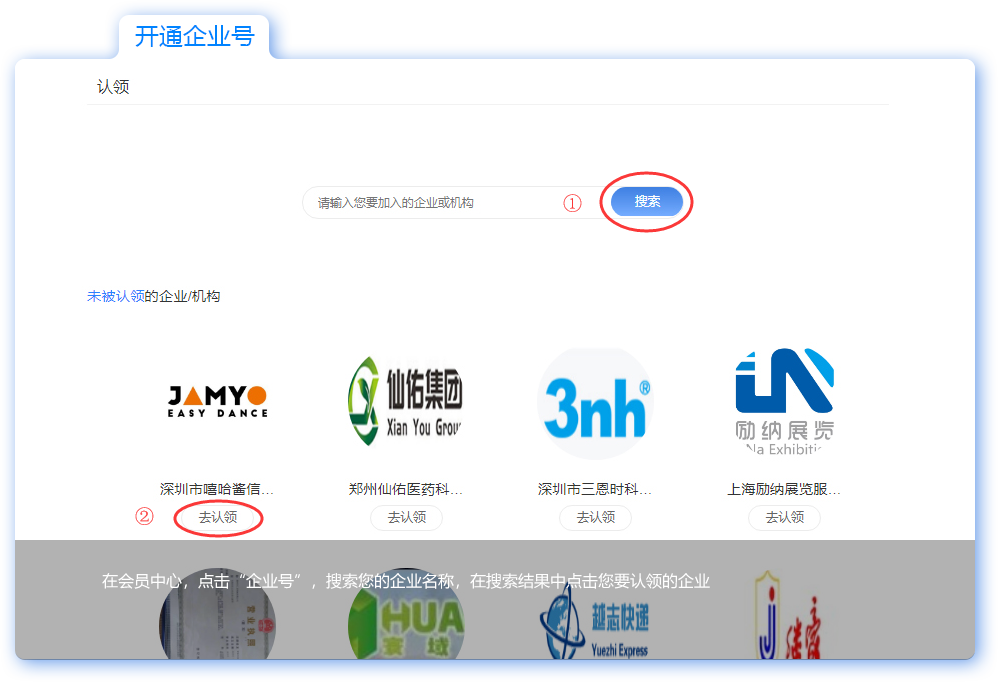The width and height of the screenshot is (998, 682).
Task: Click the company name 上海励纳展览服…
Action: [x=784, y=489]
